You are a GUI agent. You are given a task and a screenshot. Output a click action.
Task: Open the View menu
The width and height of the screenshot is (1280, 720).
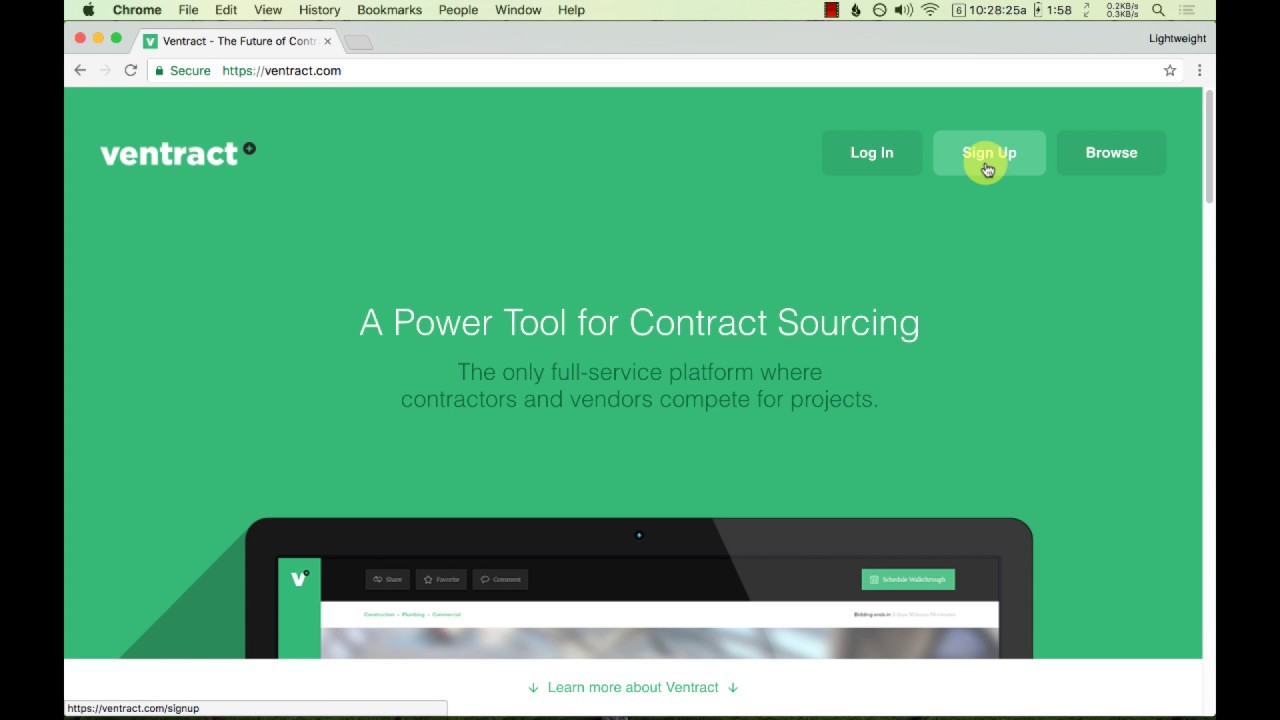(268, 10)
